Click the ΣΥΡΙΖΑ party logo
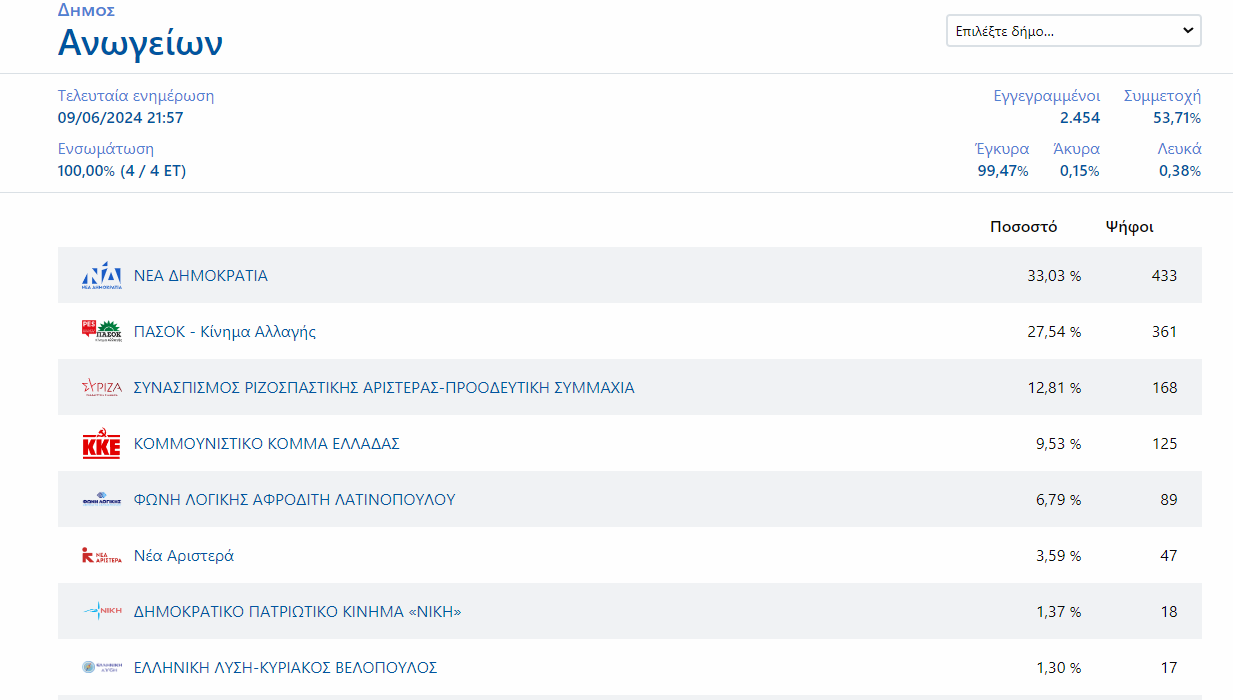 [101, 388]
